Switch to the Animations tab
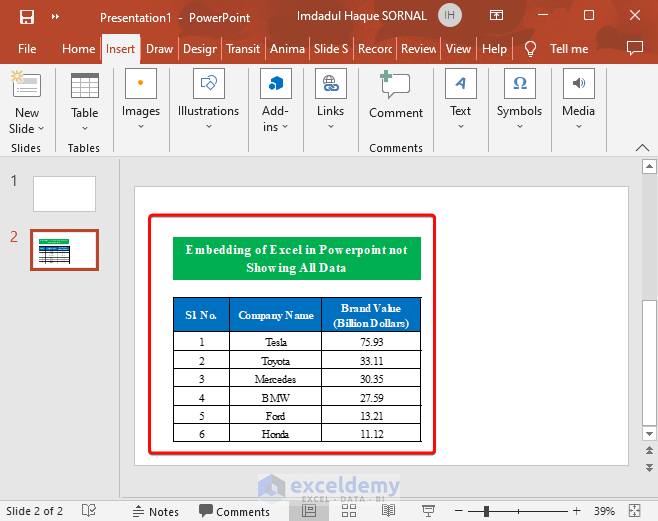This screenshot has width=658, height=521. pos(287,49)
